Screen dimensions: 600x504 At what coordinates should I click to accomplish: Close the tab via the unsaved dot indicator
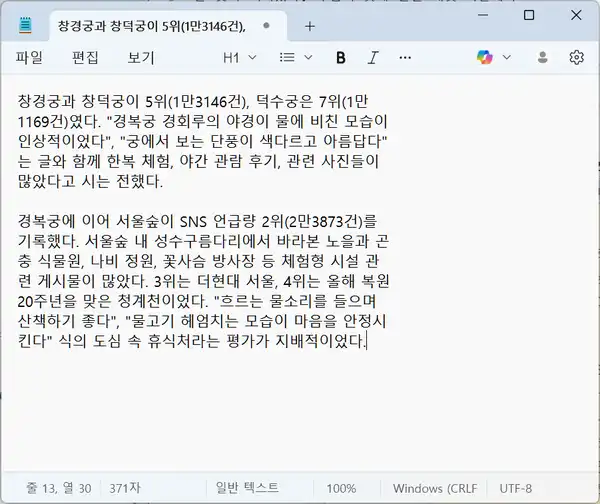(x=266, y=26)
